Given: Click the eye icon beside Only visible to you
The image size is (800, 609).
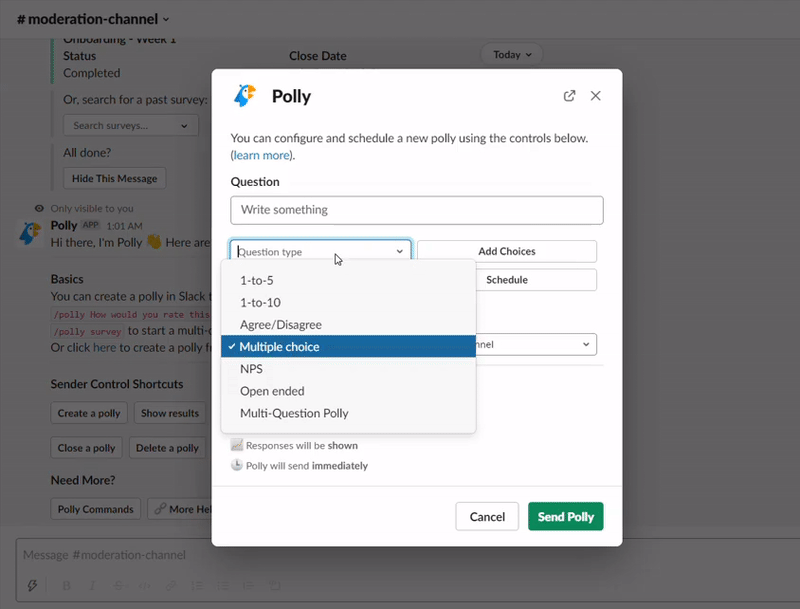Looking at the screenshot, I should (39, 208).
